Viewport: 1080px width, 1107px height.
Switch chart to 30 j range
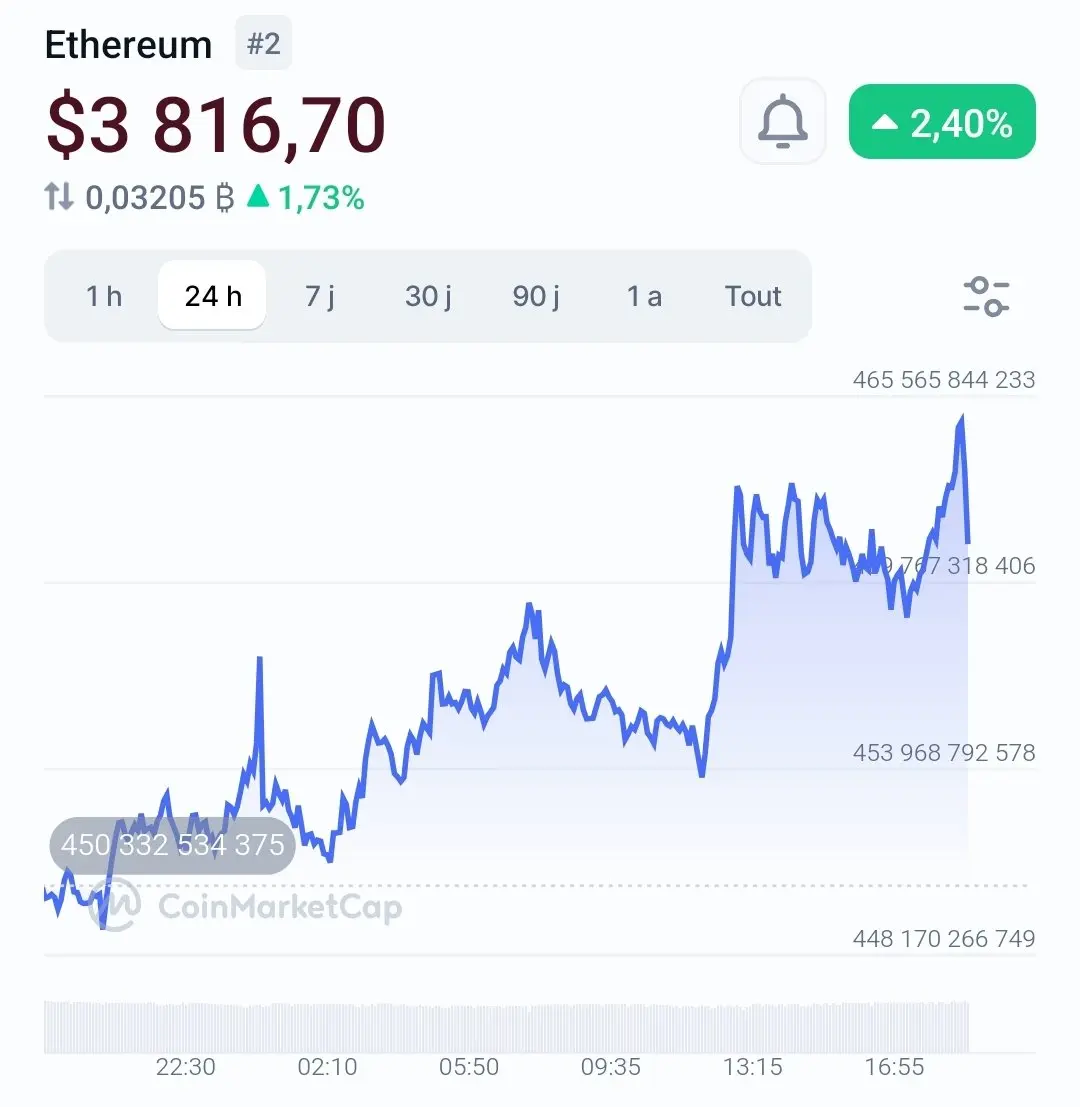pyautogui.click(x=428, y=296)
